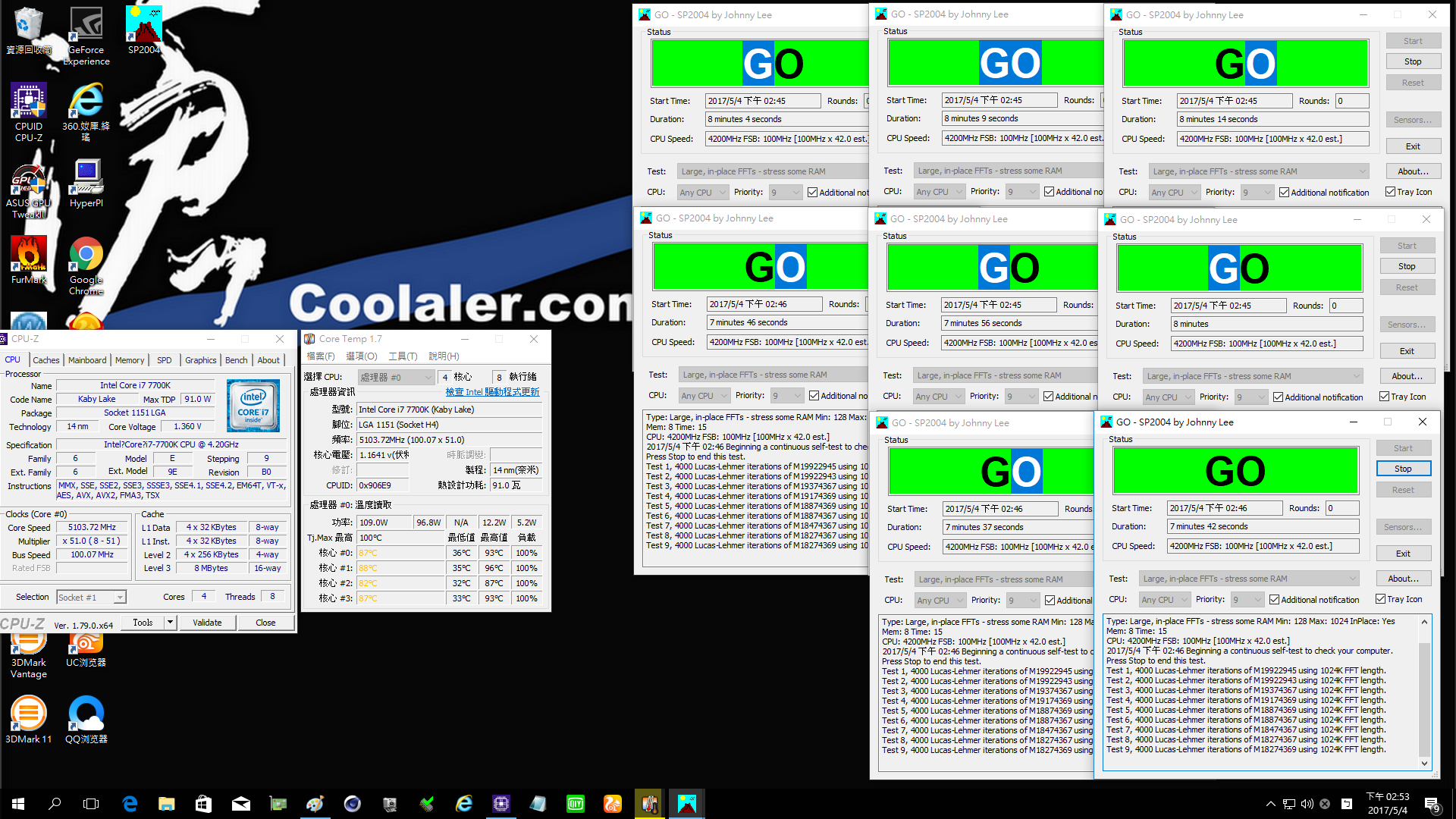
Task: Click the Close button in CPU-Z
Action: pos(265,623)
